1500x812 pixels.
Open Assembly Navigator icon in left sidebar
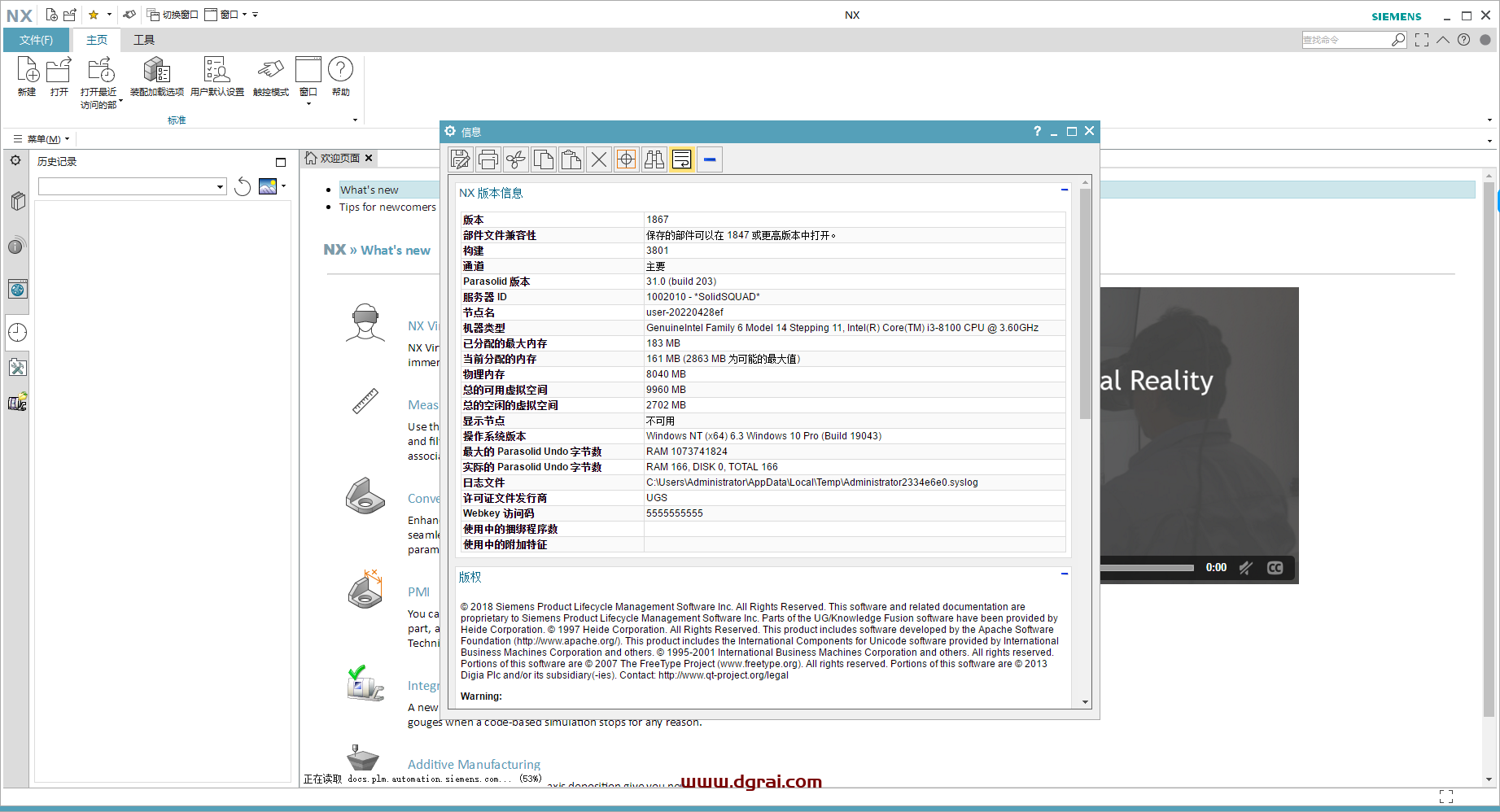click(x=18, y=201)
